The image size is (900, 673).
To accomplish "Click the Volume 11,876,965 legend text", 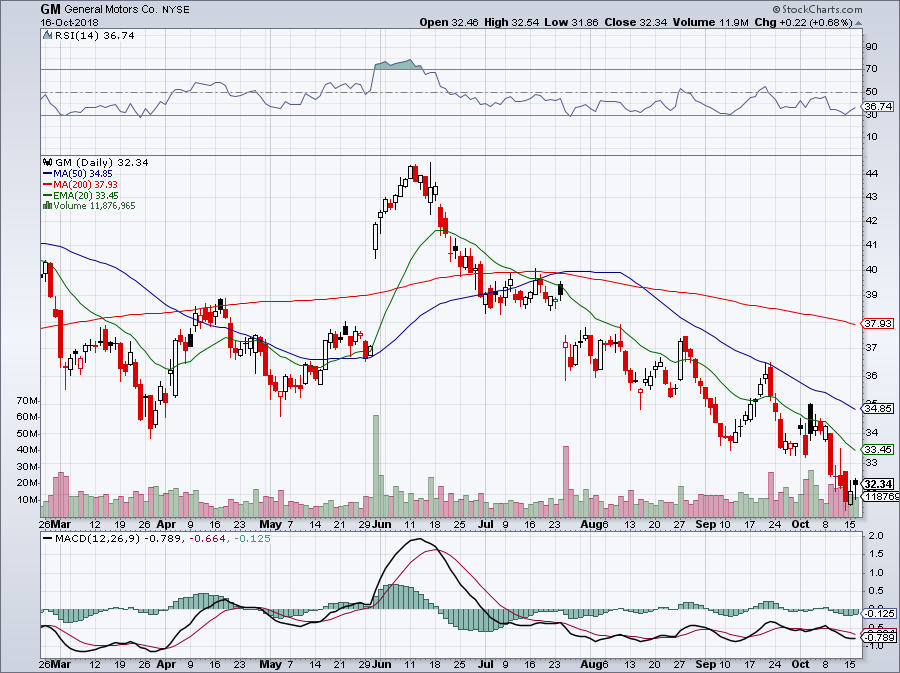I will (95, 206).
